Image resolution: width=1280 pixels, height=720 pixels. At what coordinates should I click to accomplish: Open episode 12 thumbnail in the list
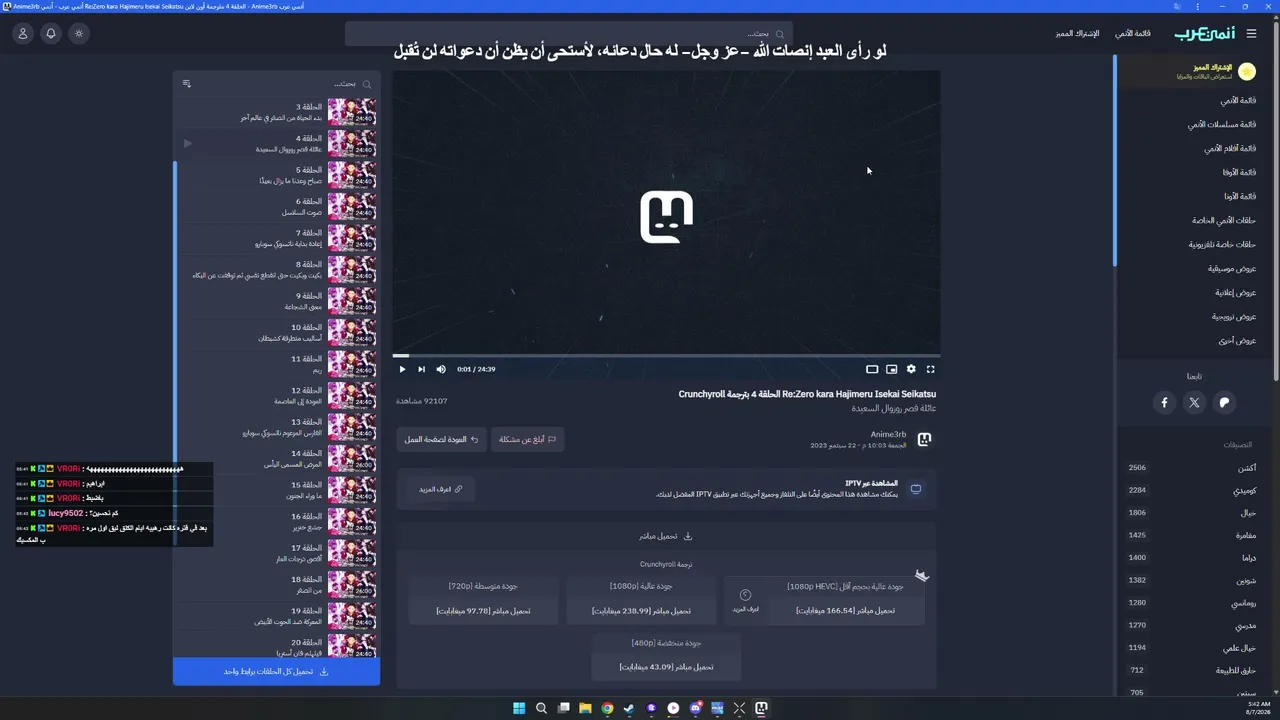coord(352,396)
